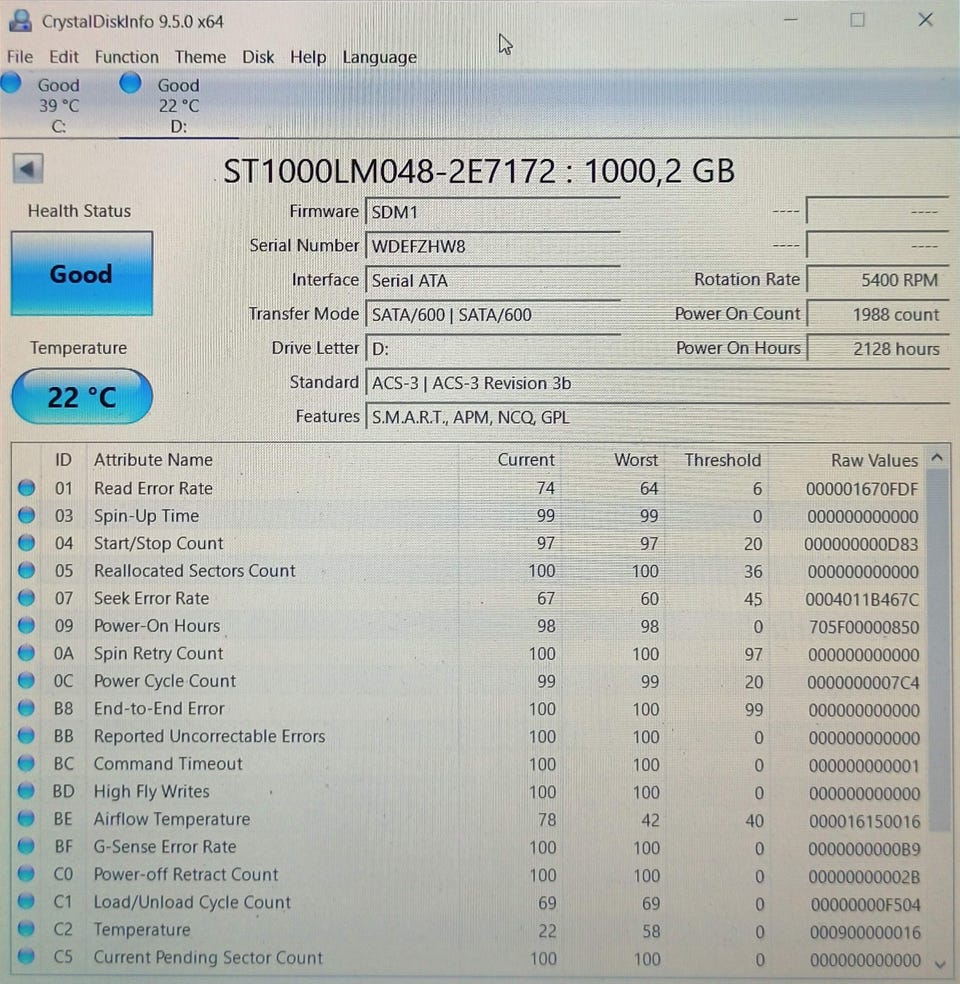Click the status icon of Seek Error Rate
The height and width of the screenshot is (984, 960).
point(26,598)
